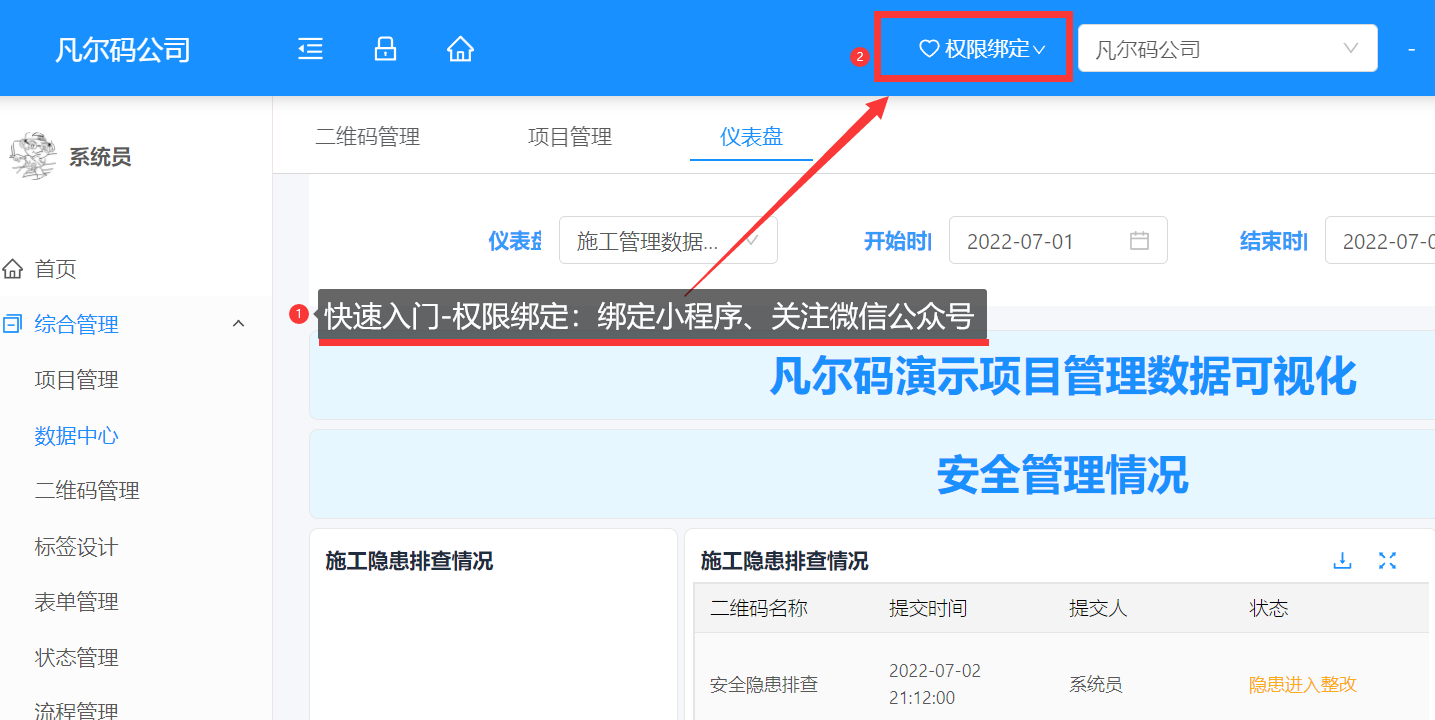Click the 隐患进入整改 status link
The image size is (1435, 720).
1302,685
